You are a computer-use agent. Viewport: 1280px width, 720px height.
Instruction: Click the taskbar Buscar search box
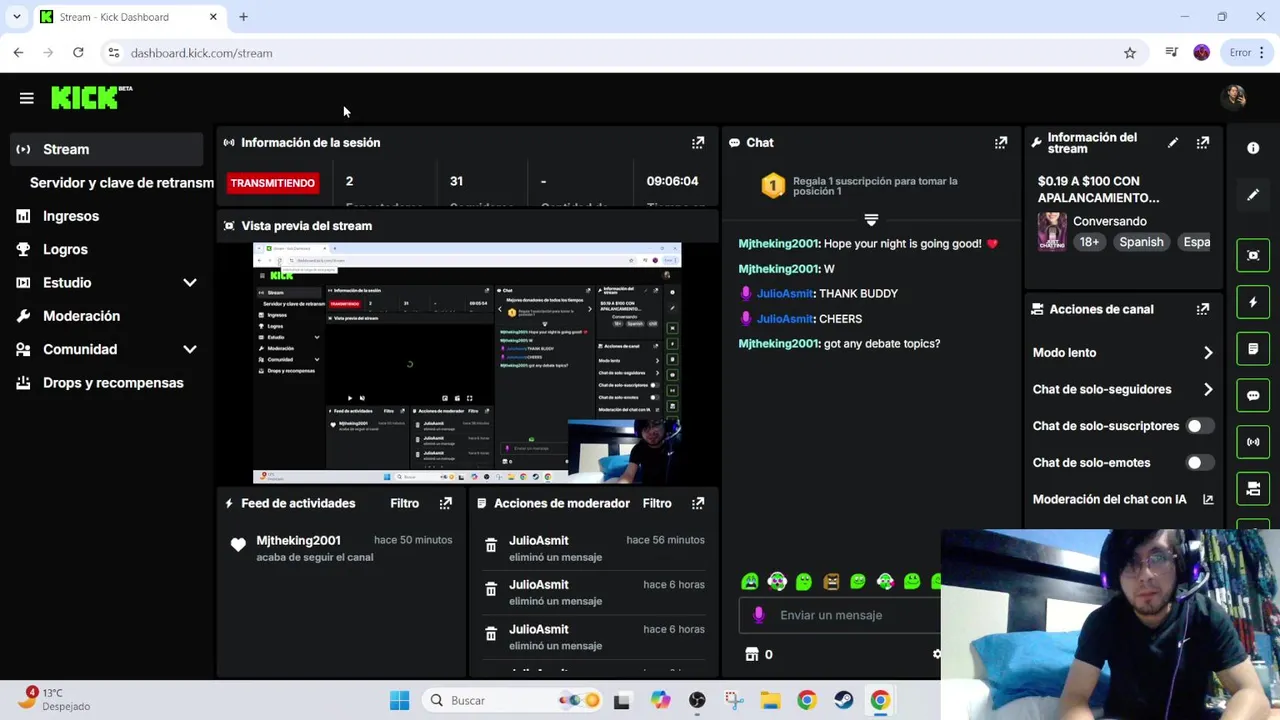click(x=513, y=700)
